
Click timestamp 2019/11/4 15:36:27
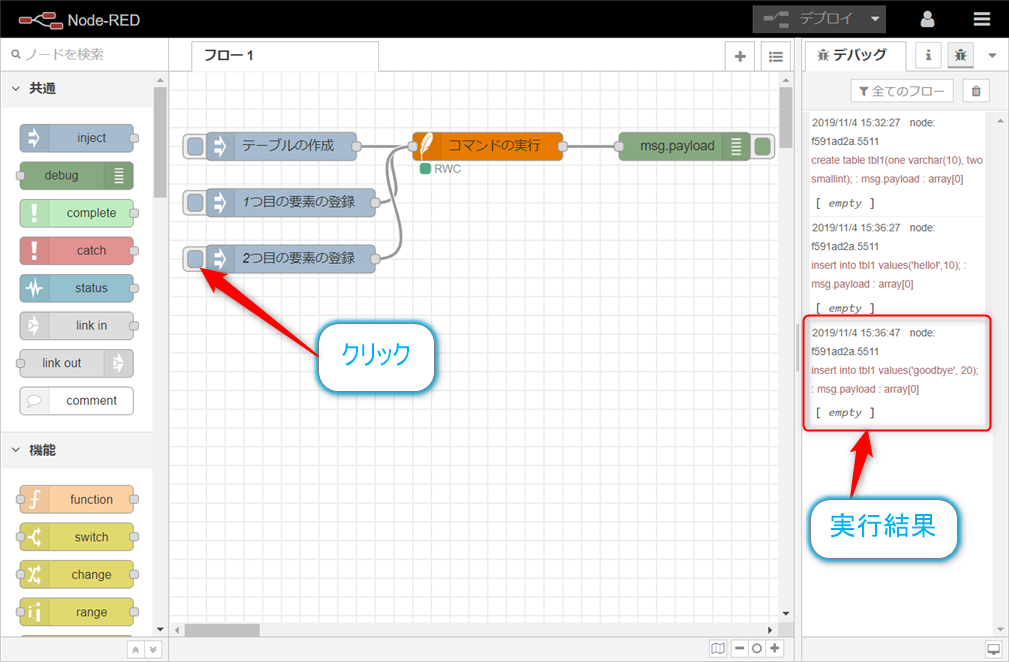pos(856,227)
